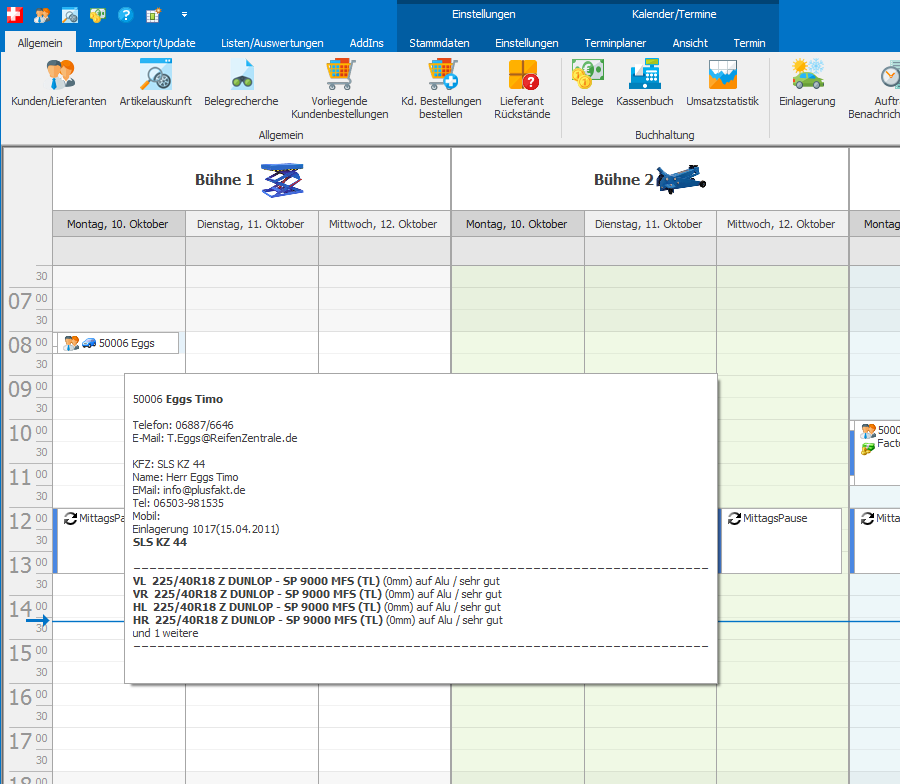Create new appointment via quick access calendar icon
Viewport: 900px width, 784px height.
point(153,15)
